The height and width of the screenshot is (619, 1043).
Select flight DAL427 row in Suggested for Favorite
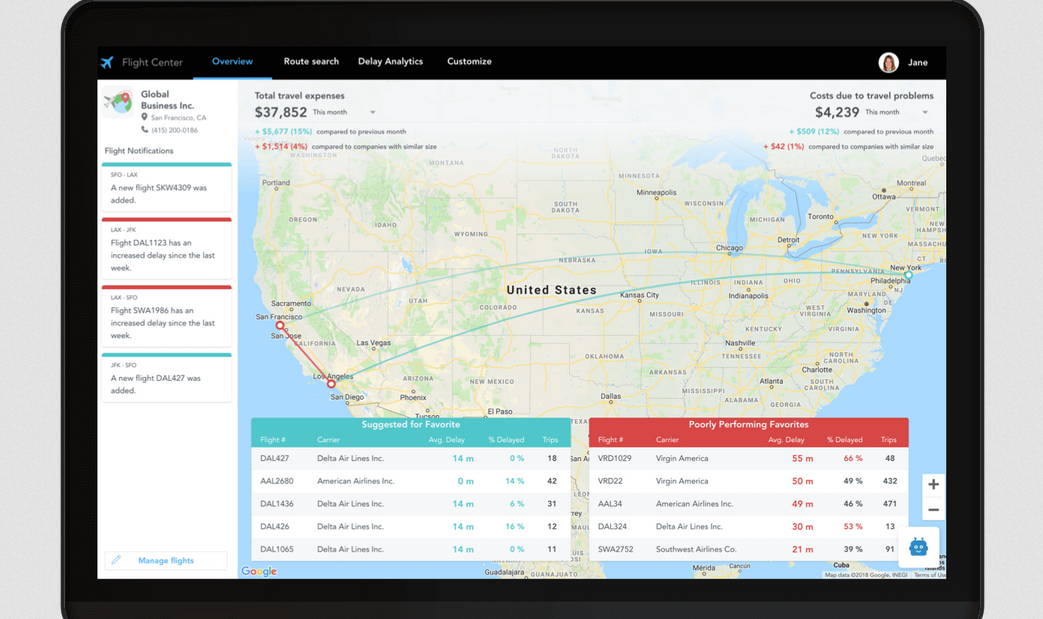pos(410,459)
